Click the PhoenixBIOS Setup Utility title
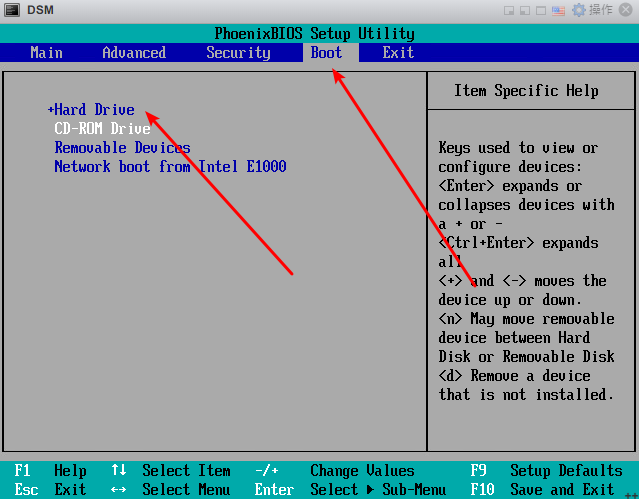Viewport: 639px width, 499px height. tap(315, 33)
